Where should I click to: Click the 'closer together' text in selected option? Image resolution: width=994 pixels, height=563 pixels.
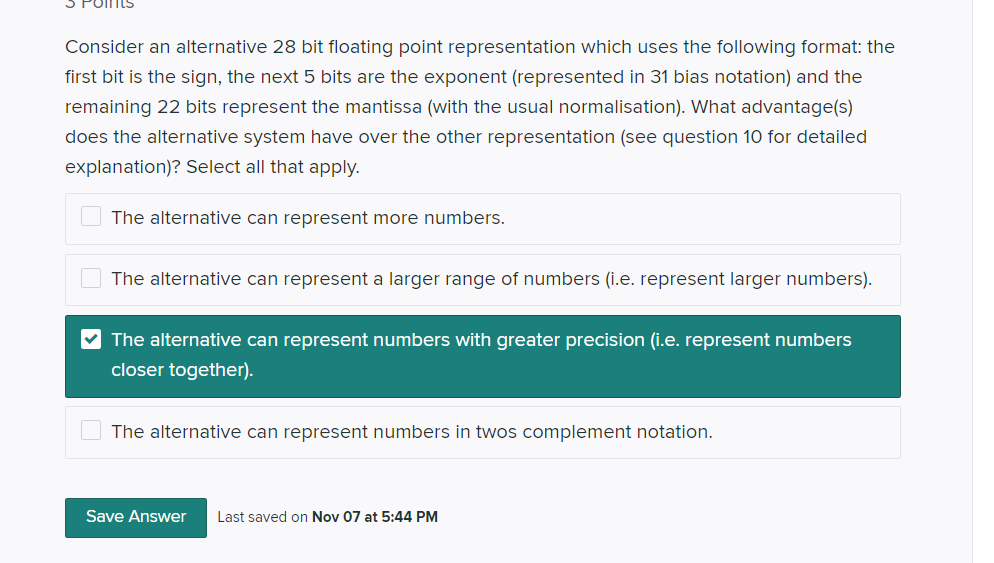(182, 370)
